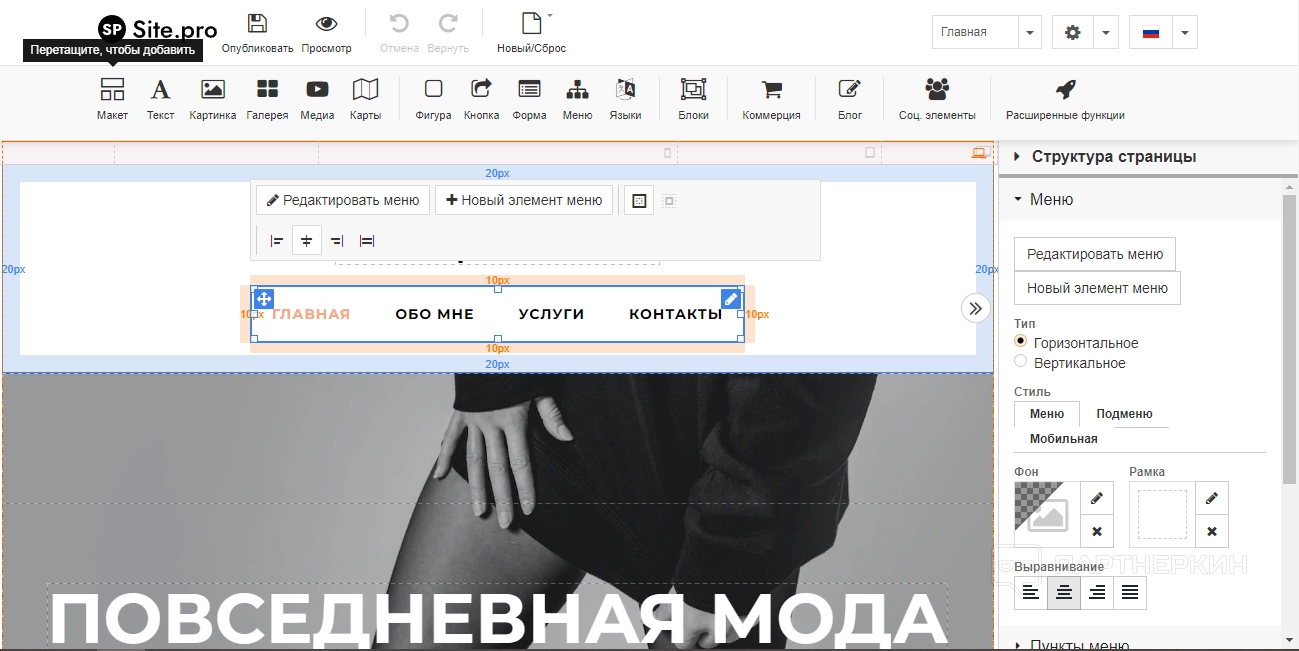
Task: Click Редактировать меню in popup toolbar
Action: 343,200
